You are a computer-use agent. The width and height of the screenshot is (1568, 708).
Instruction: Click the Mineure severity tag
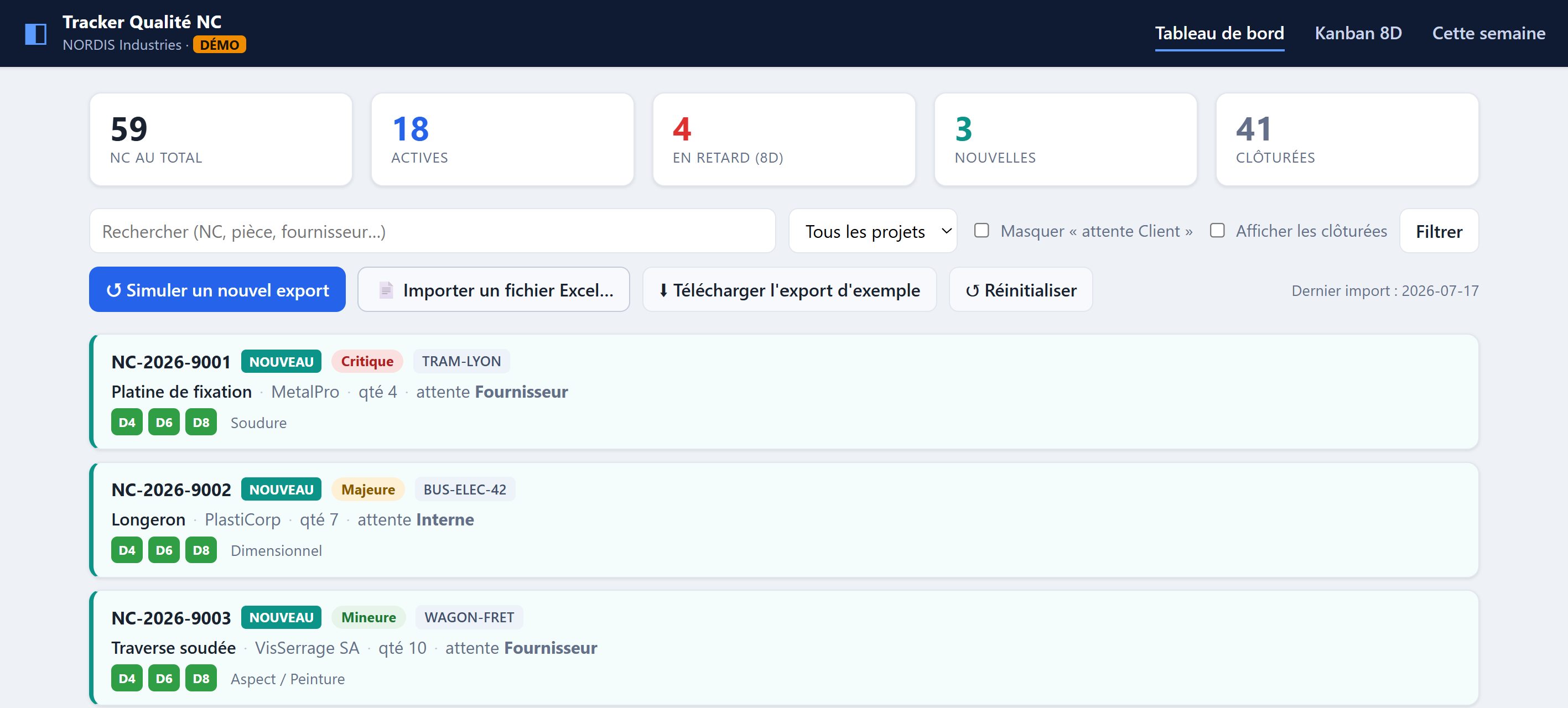[x=368, y=617]
